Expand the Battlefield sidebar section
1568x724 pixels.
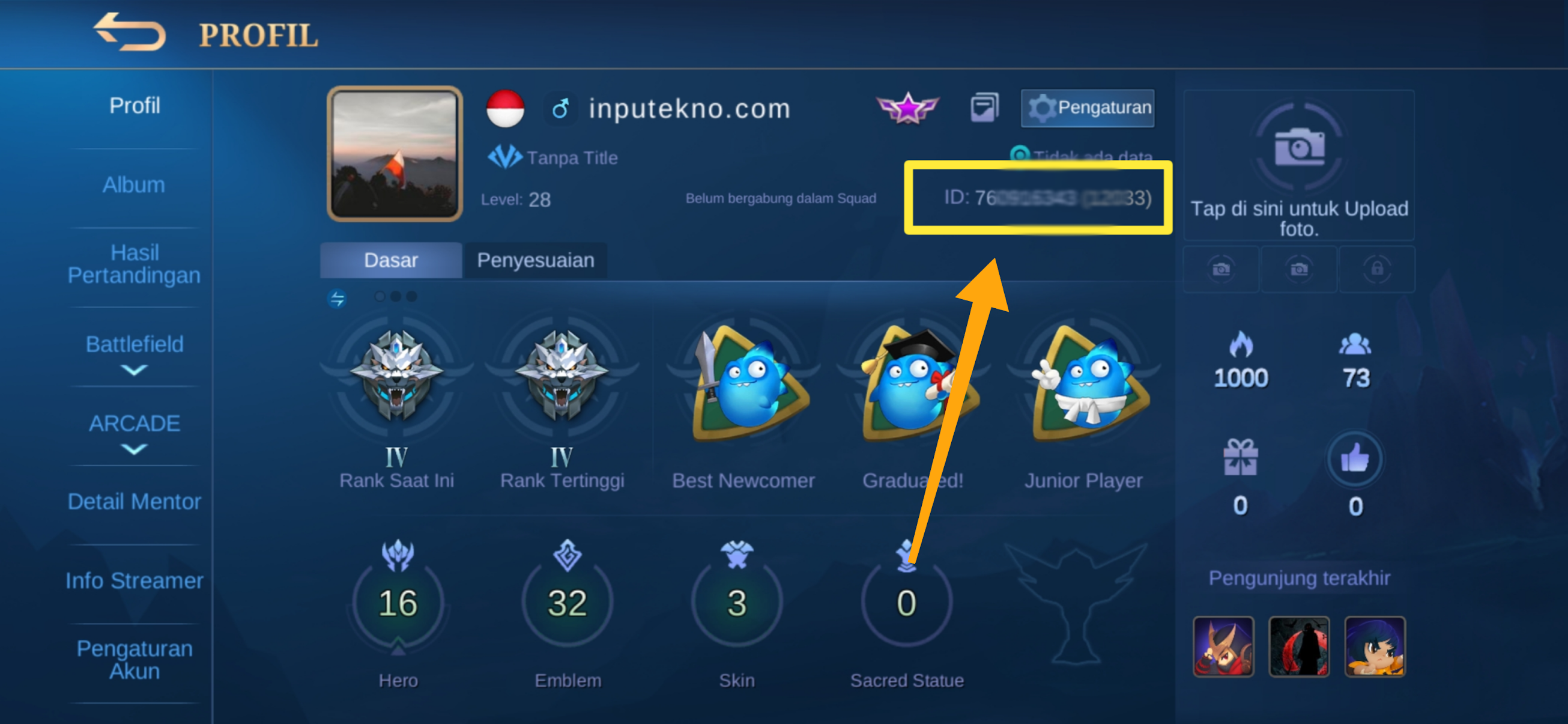click(x=134, y=353)
